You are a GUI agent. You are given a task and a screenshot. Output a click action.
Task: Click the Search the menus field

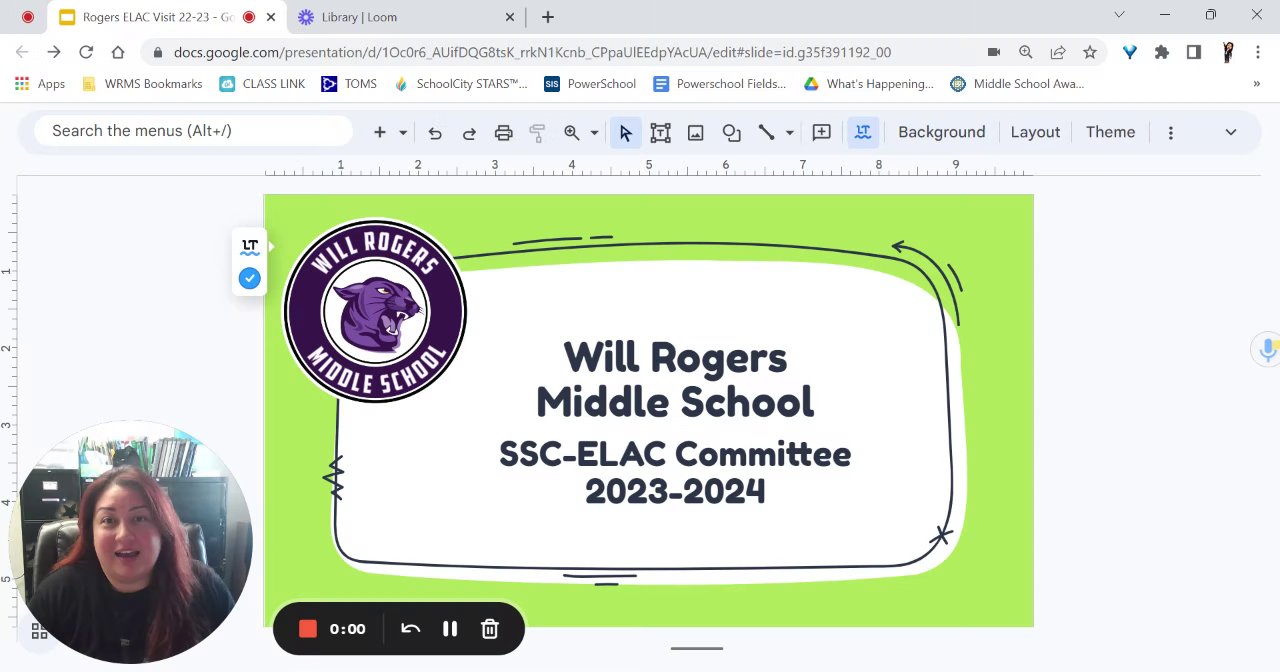click(x=194, y=131)
